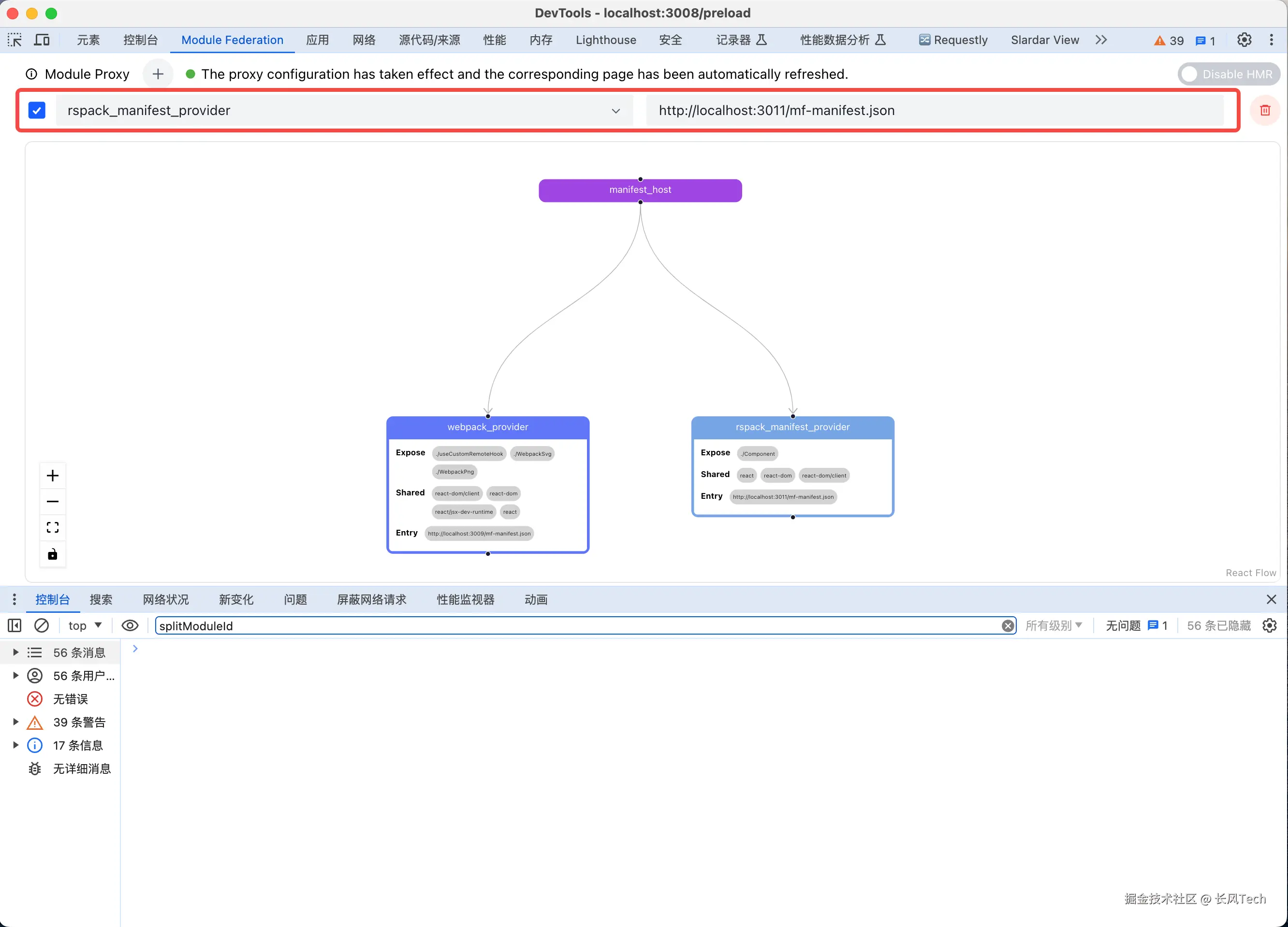Screen dimensions: 1288x927
Task: Switch to the Lighthouse tab
Action: [x=605, y=40]
